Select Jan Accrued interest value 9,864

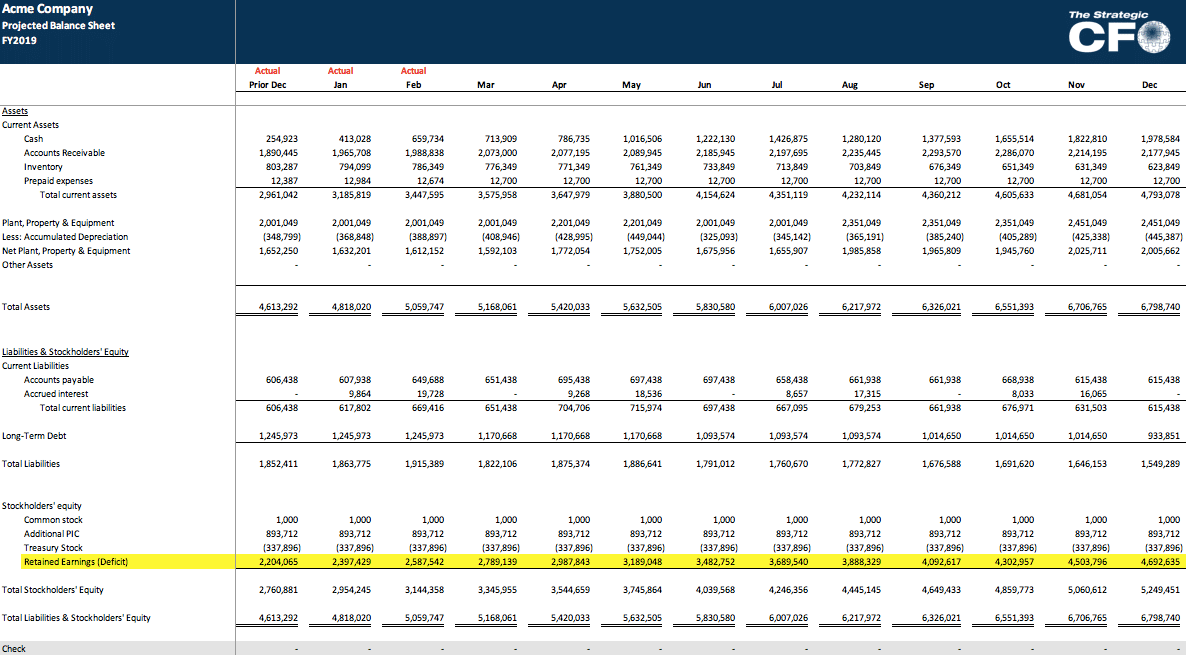point(360,394)
